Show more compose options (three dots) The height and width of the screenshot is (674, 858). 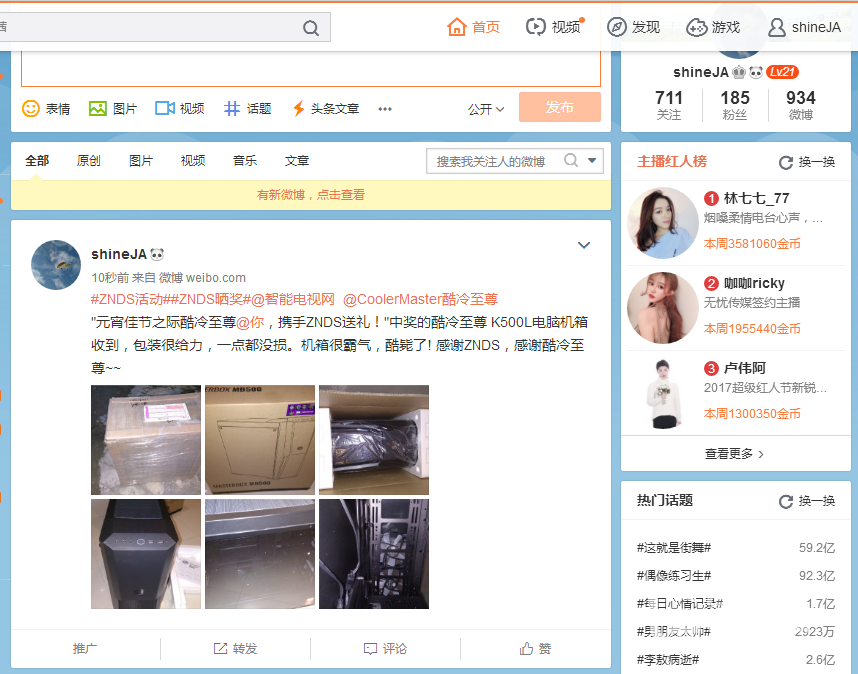tap(385, 109)
